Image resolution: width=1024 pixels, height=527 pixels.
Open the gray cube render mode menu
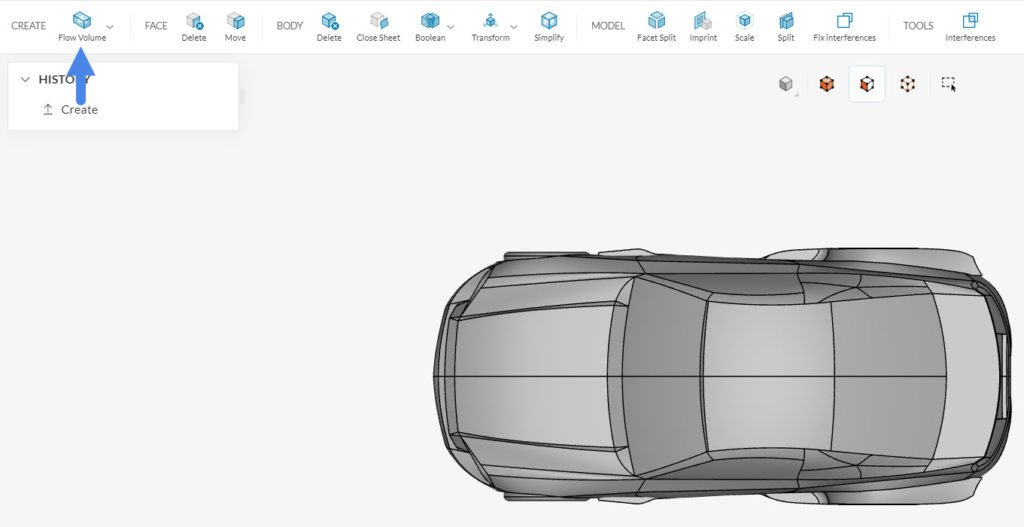pyautogui.click(x=786, y=84)
